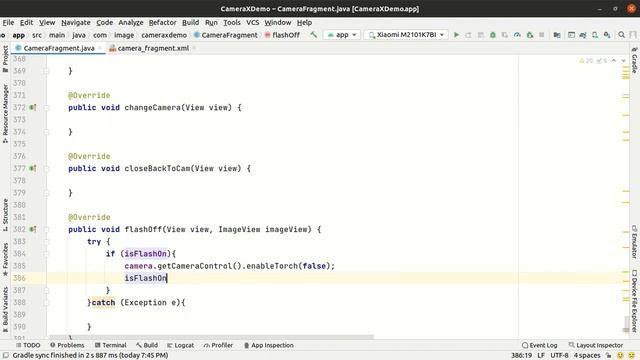
Task: Click the folder icon after the Stop button
Action: click(x=557, y=35)
